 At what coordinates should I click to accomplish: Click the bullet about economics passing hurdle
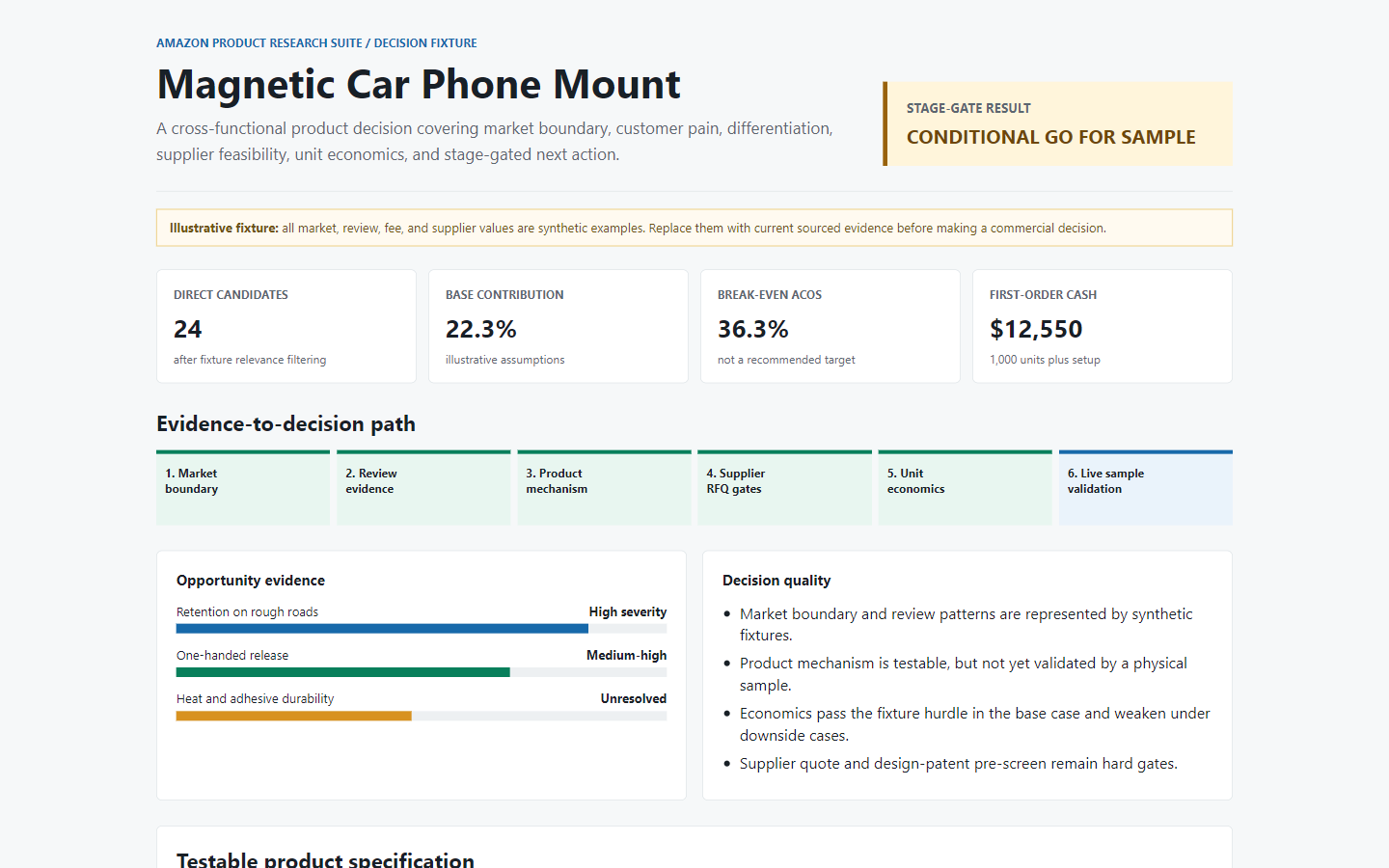[x=975, y=724]
